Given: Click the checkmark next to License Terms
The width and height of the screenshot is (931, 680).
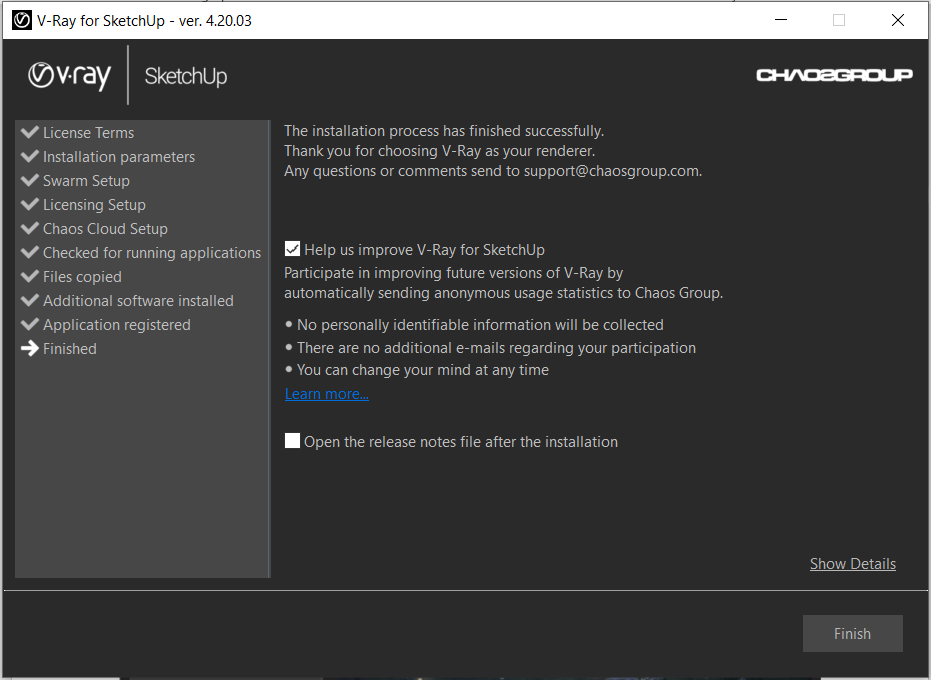Looking at the screenshot, I should [30, 132].
